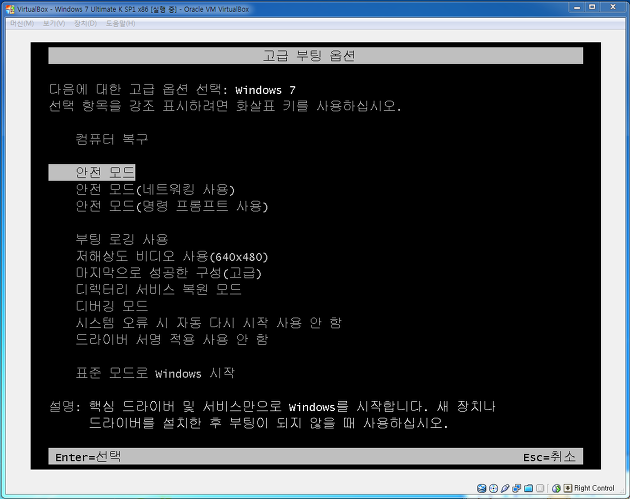630x499 pixels.
Task: Select 시스템 오류 시 자동 다시 시작 사용 안 함
Action: point(209,323)
